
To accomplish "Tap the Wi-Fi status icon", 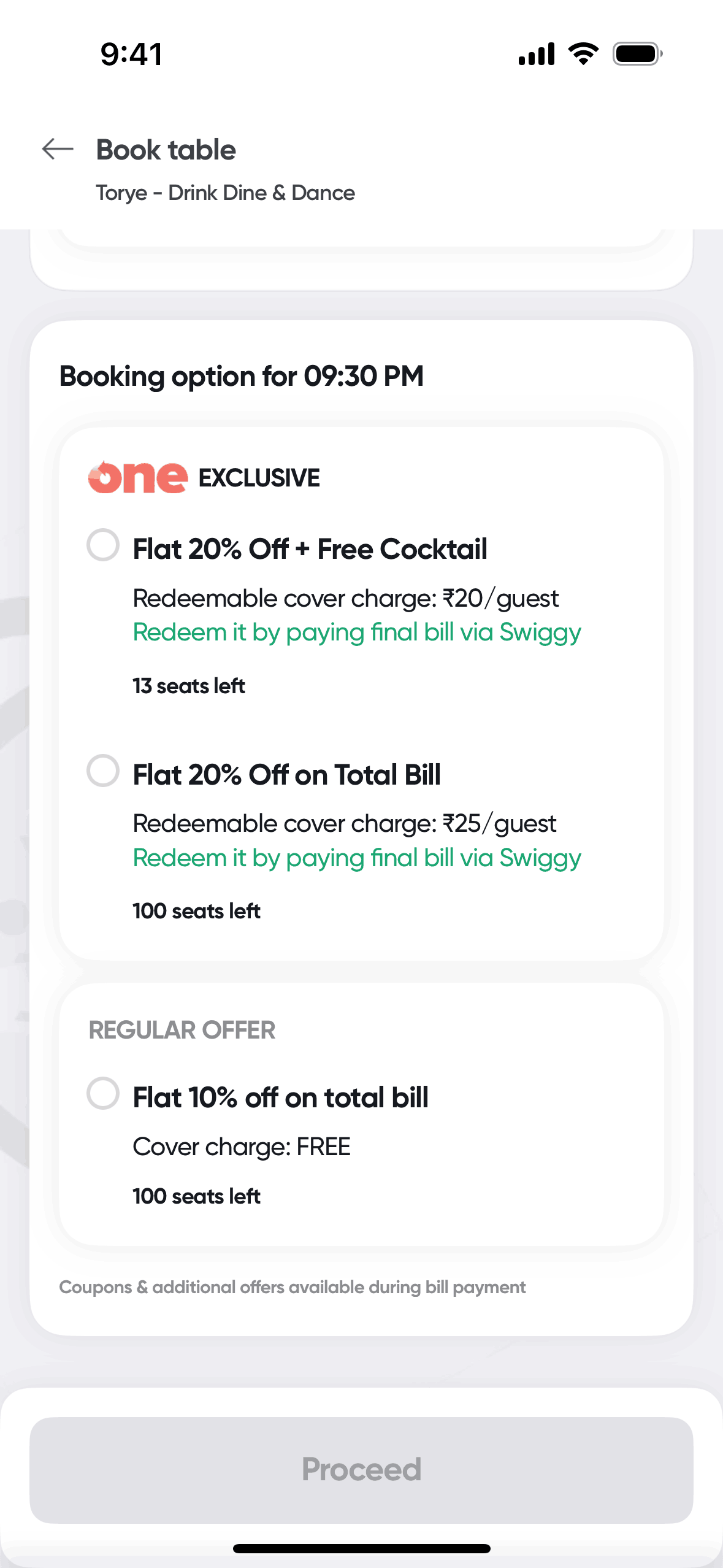I will [583, 54].
